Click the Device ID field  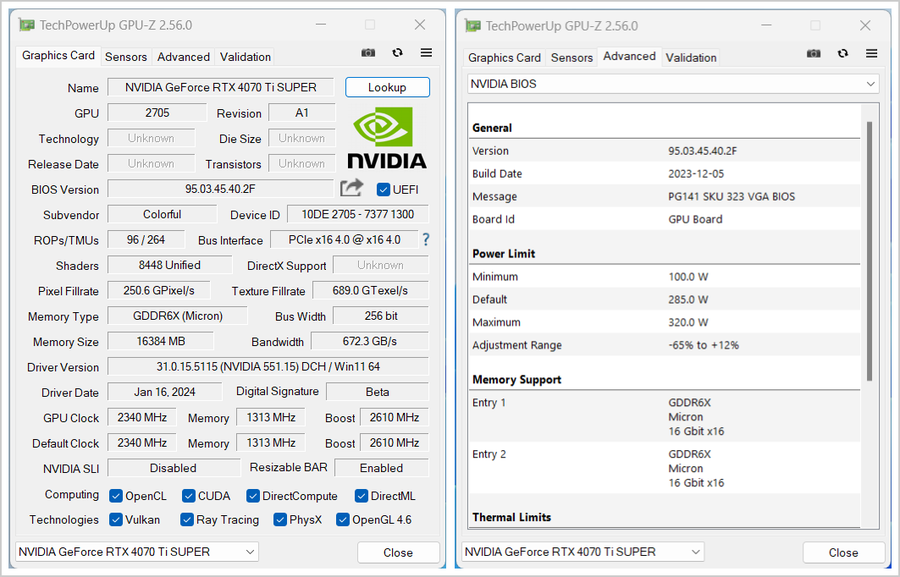coord(358,214)
